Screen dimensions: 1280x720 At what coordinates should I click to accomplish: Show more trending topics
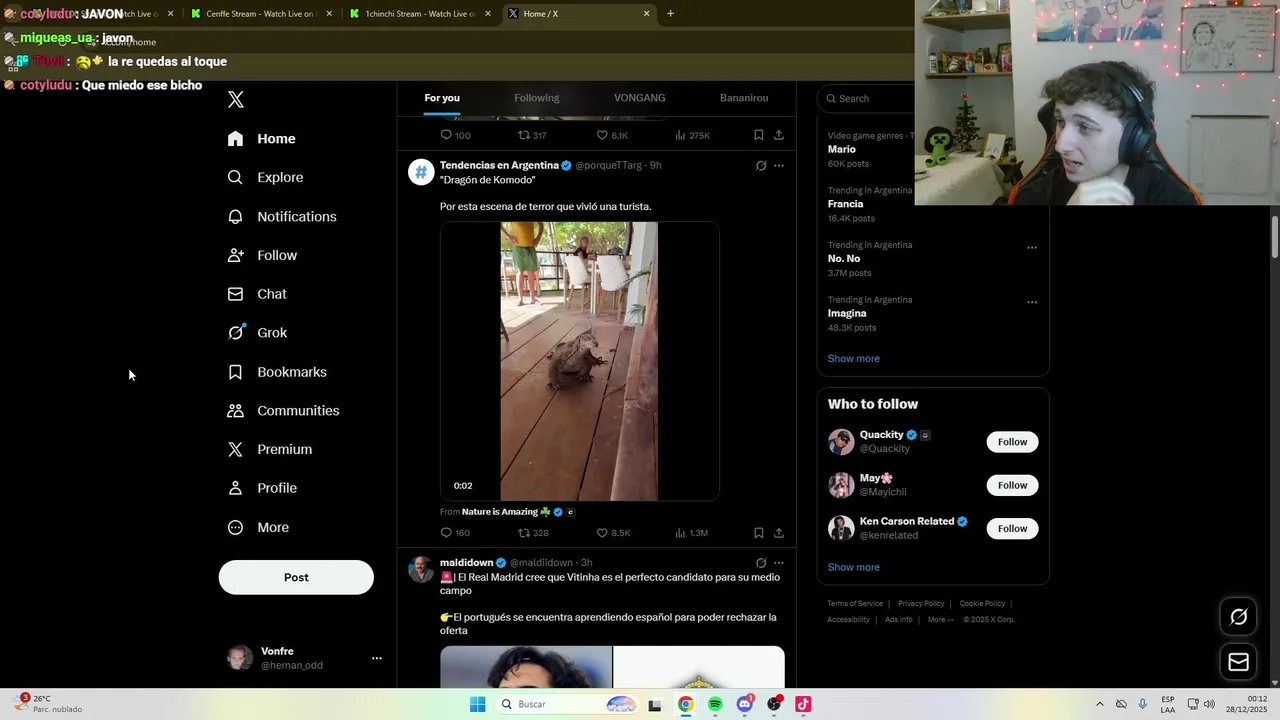pyautogui.click(x=853, y=359)
